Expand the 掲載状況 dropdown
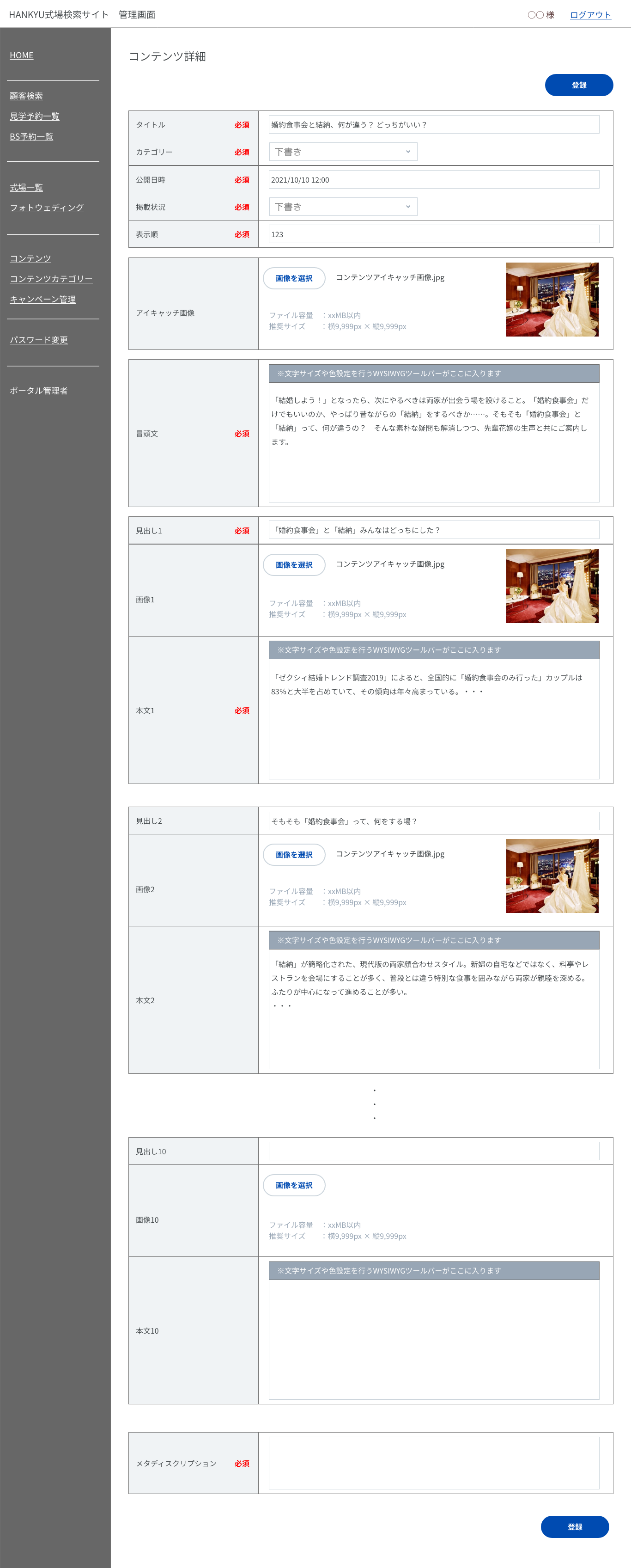 click(343, 207)
